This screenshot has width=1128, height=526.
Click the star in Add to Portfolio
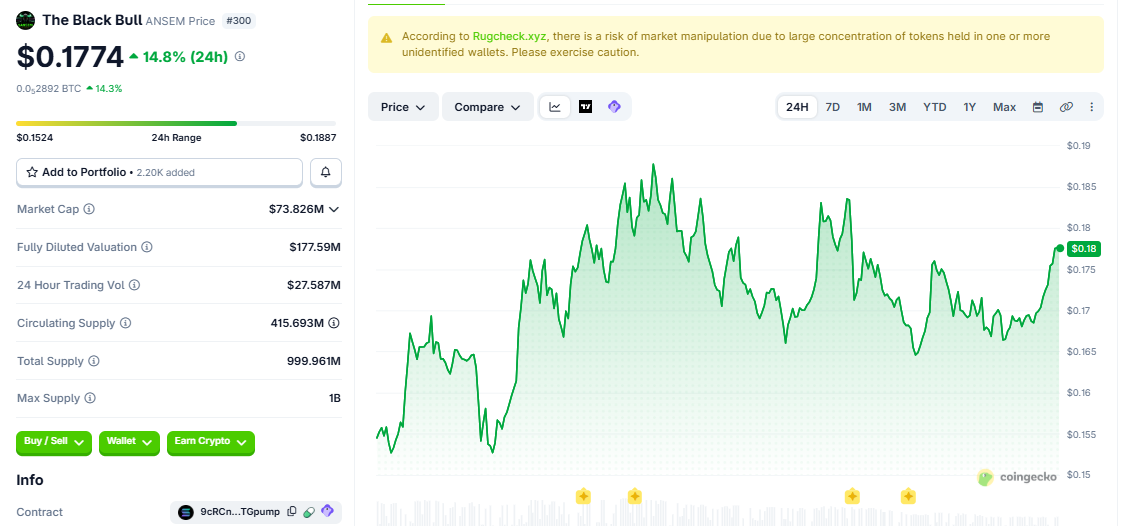[x=32, y=173]
